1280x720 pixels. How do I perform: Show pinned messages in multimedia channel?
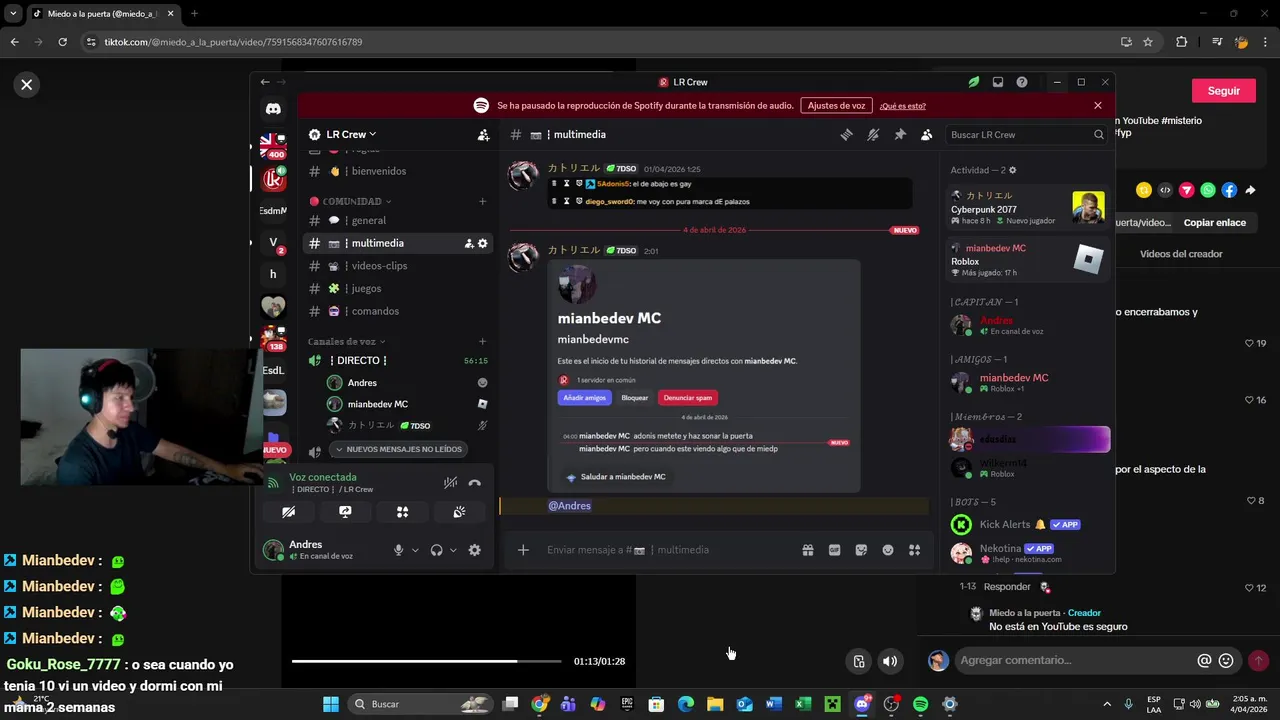click(x=900, y=134)
